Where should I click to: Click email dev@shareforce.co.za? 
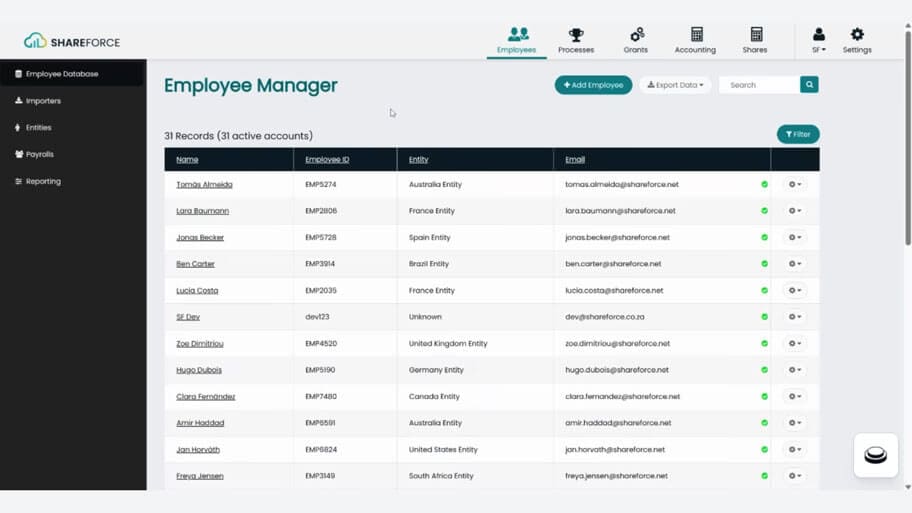click(604, 317)
